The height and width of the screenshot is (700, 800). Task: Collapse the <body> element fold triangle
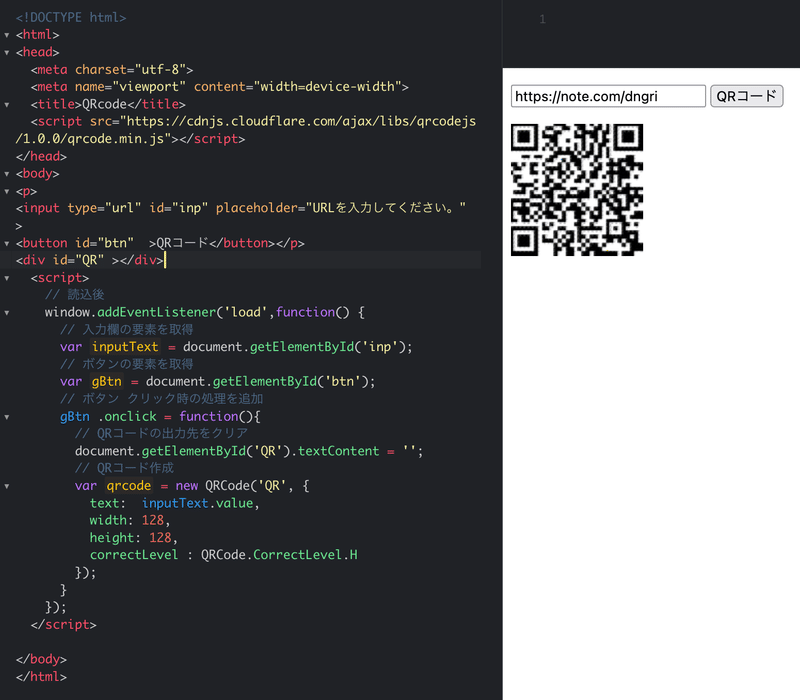[x=7, y=173]
